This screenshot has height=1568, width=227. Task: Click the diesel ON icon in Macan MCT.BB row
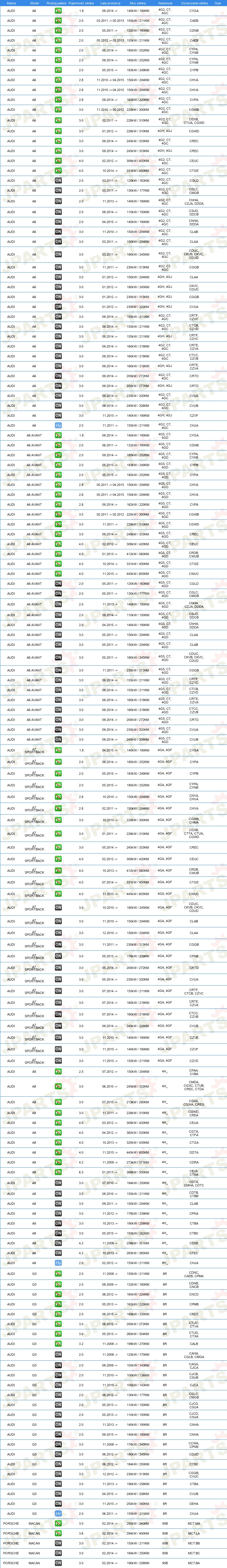[x=58, y=1543]
